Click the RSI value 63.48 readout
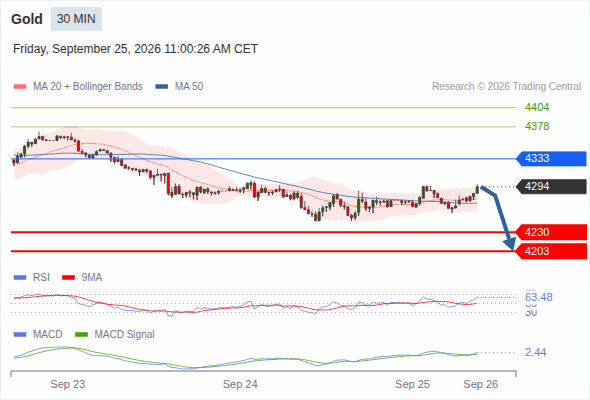The width and height of the screenshot is (590, 400). tap(538, 297)
